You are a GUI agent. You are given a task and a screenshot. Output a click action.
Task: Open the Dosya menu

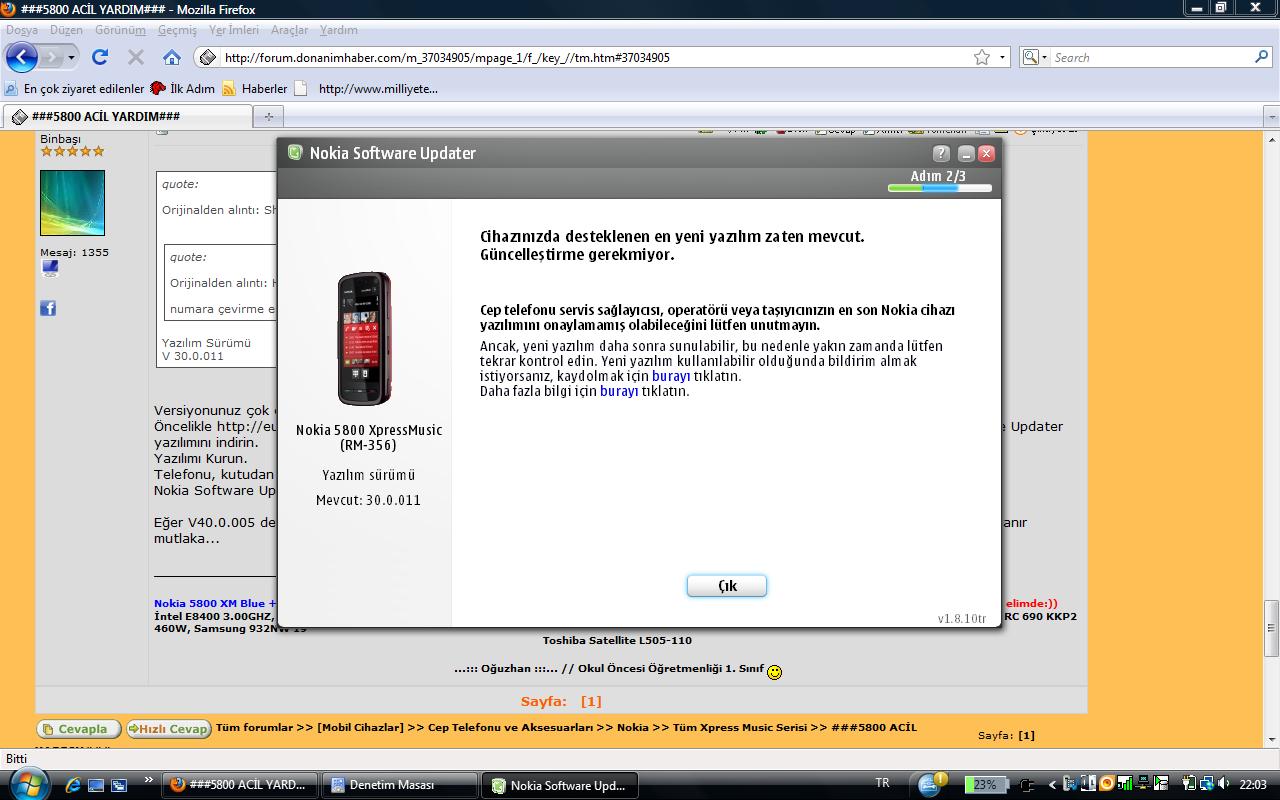coord(22,30)
